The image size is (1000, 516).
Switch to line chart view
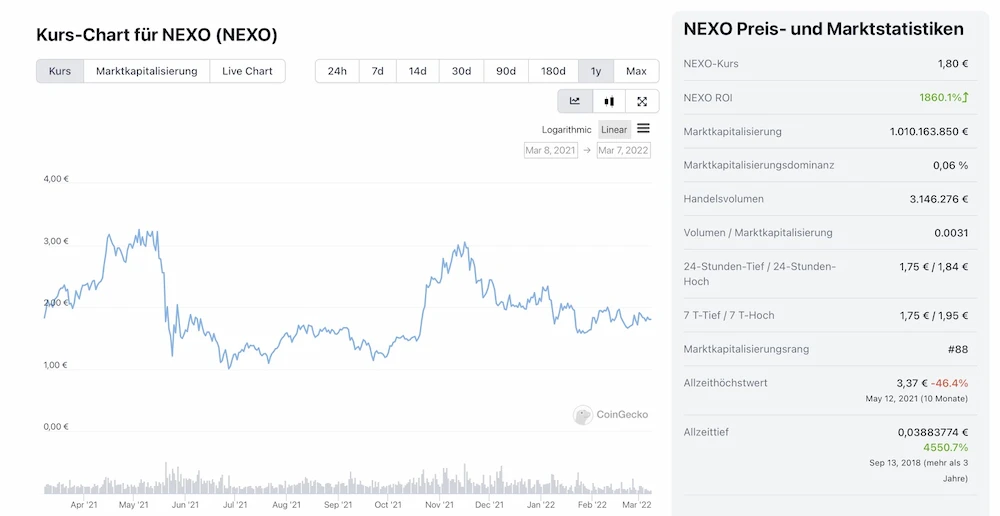click(x=575, y=101)
